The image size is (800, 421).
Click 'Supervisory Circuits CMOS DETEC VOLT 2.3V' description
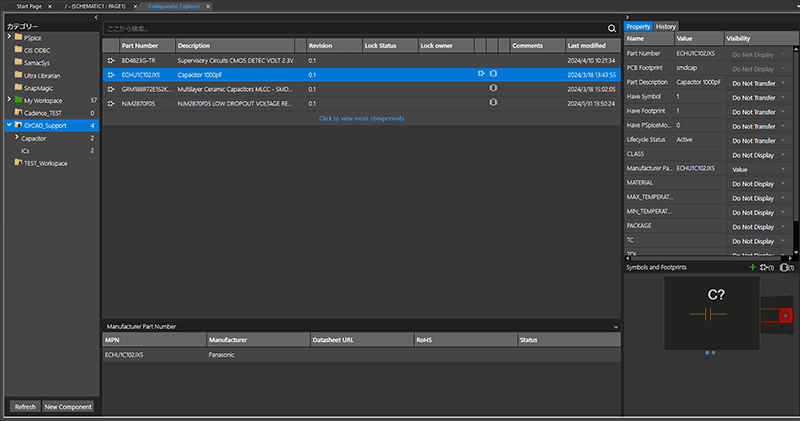coord(235,60)
